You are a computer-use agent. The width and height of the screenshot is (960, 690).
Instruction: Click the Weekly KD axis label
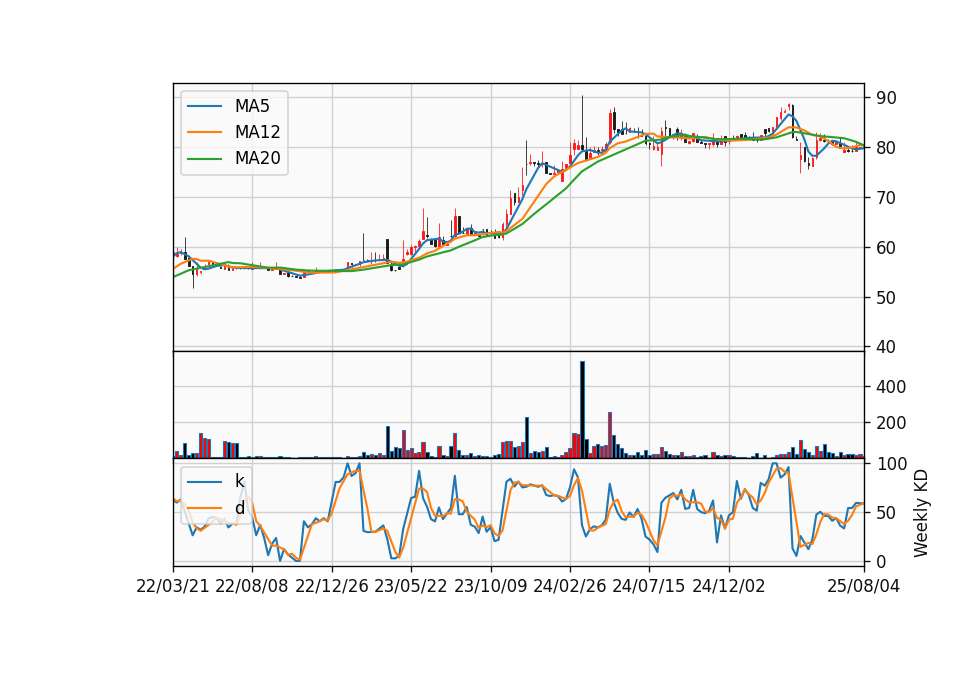921,513
